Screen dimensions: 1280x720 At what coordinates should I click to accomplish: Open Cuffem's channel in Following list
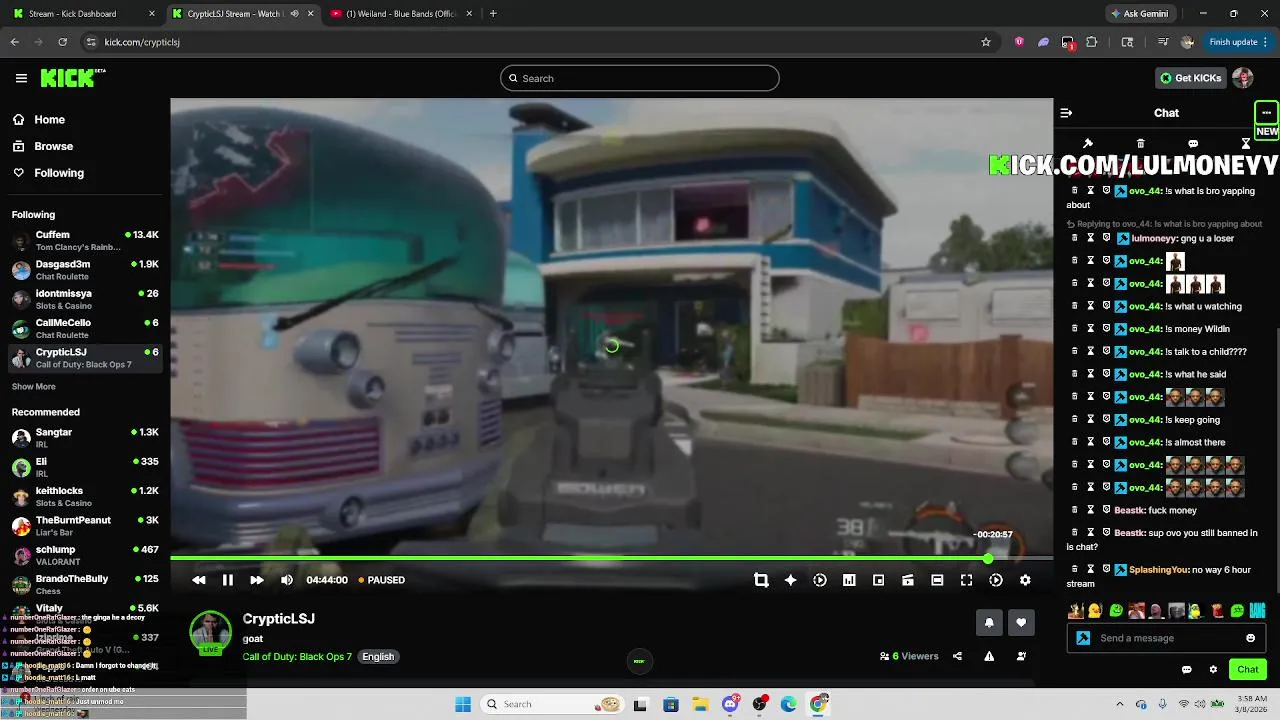pos(85,241)
